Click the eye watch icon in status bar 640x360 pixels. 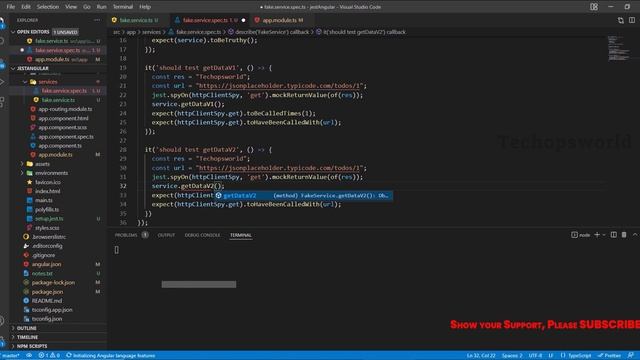pos(29,356)
